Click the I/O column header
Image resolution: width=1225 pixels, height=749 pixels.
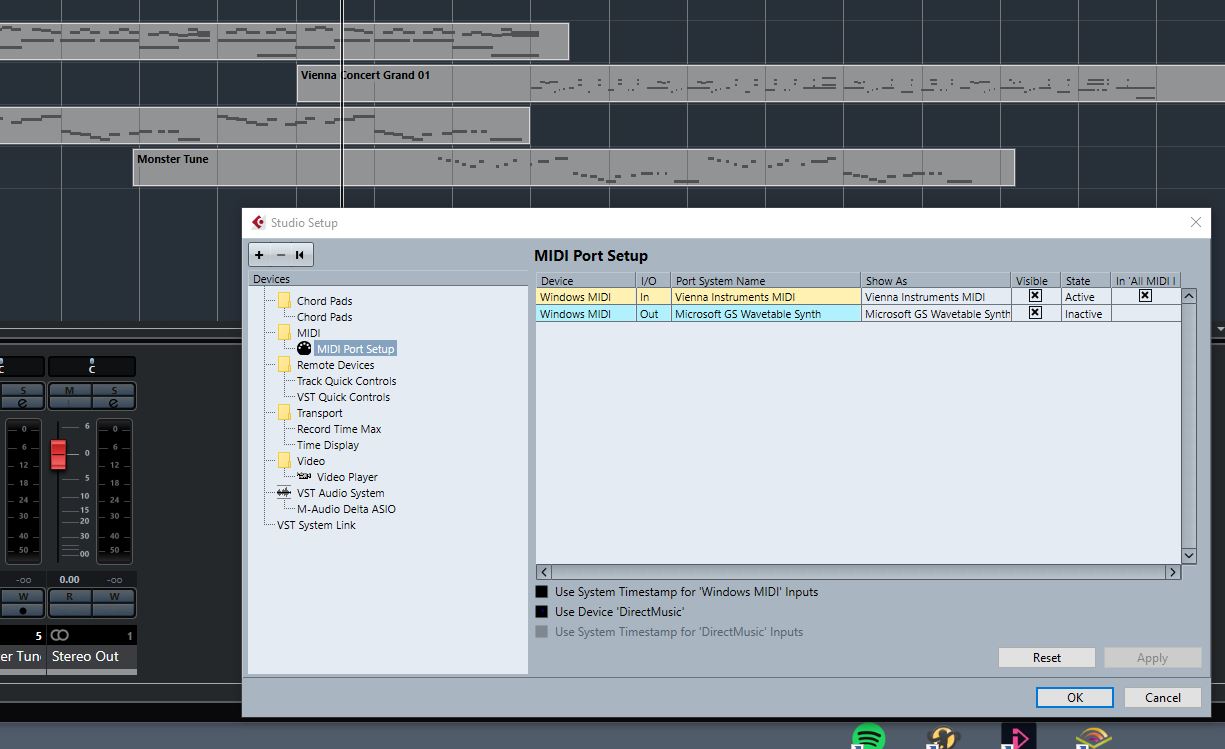(x=653, y=281)
